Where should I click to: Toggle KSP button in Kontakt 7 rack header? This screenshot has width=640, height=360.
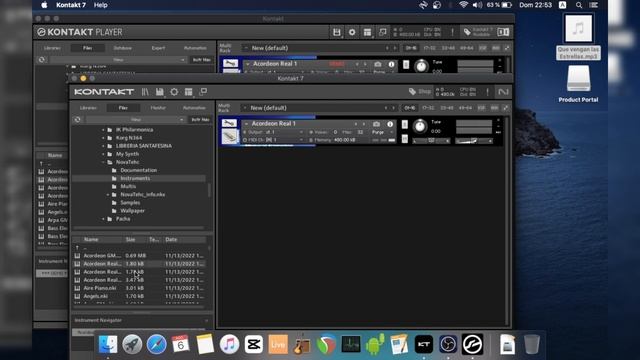coord(481,108)
